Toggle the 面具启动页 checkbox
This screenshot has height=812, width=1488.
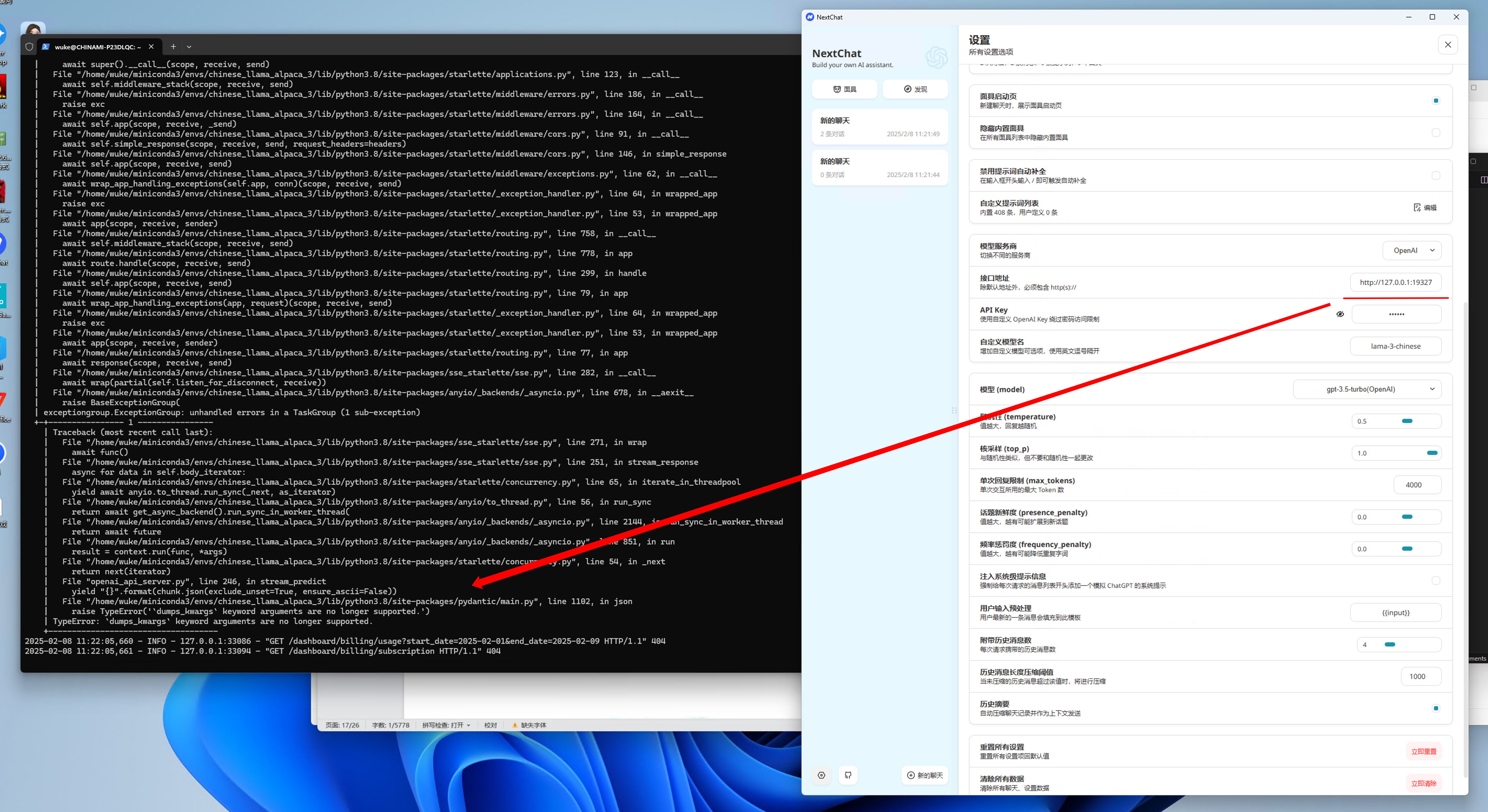(x=1435, y=101)
